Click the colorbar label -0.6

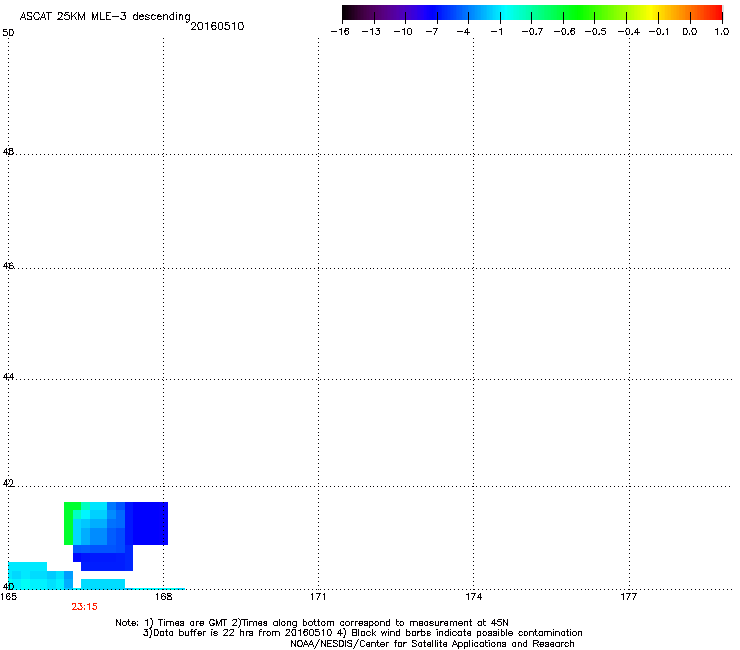(564, 32)
